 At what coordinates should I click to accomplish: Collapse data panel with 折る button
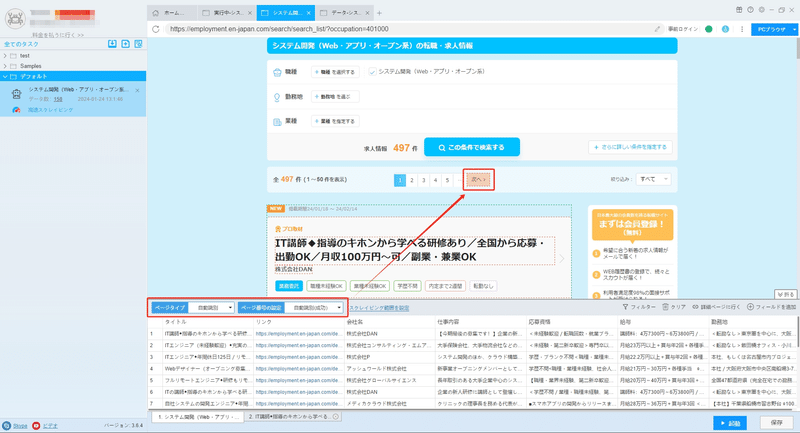(786, 295)
